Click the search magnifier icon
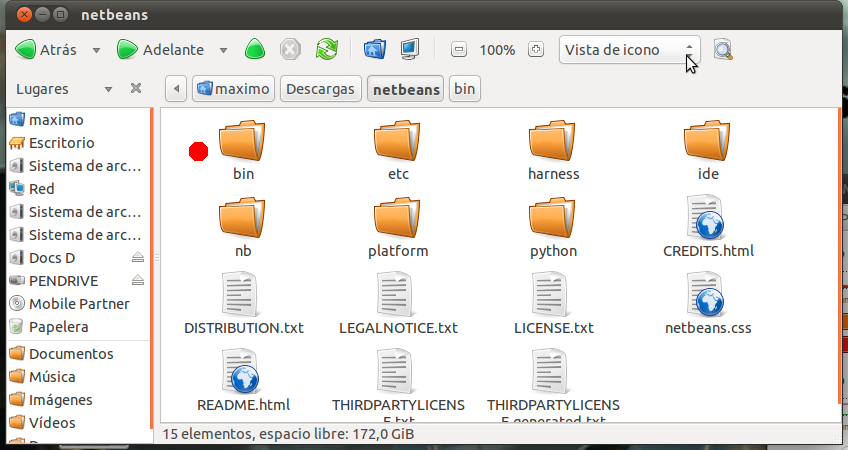Viewport: 848px width, 450px height. click(x=723, y=50)
